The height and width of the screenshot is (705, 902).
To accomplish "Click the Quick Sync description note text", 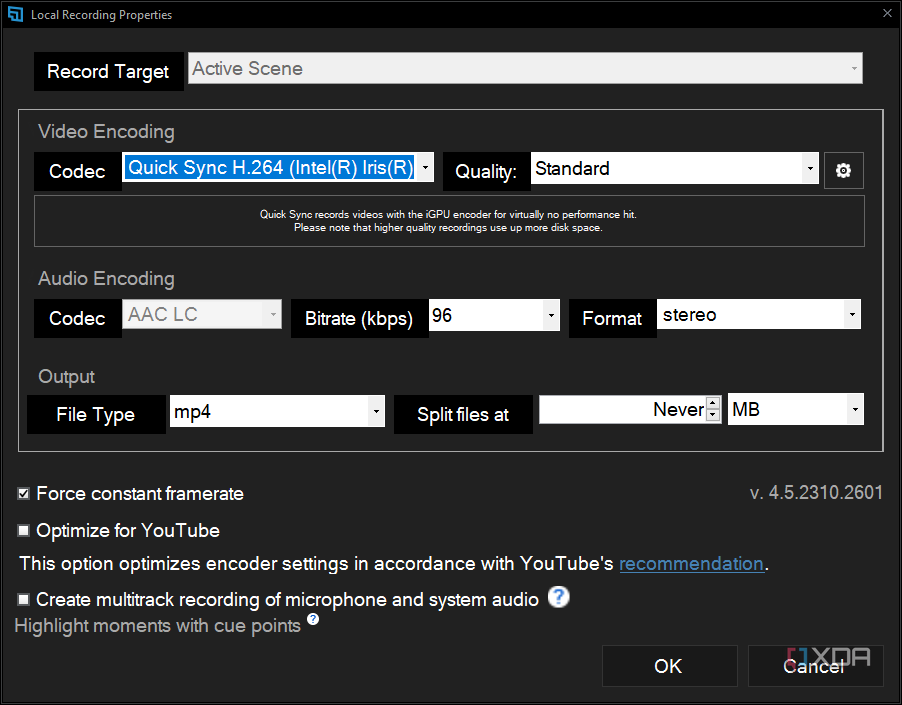I will click(x=448, y=221).
